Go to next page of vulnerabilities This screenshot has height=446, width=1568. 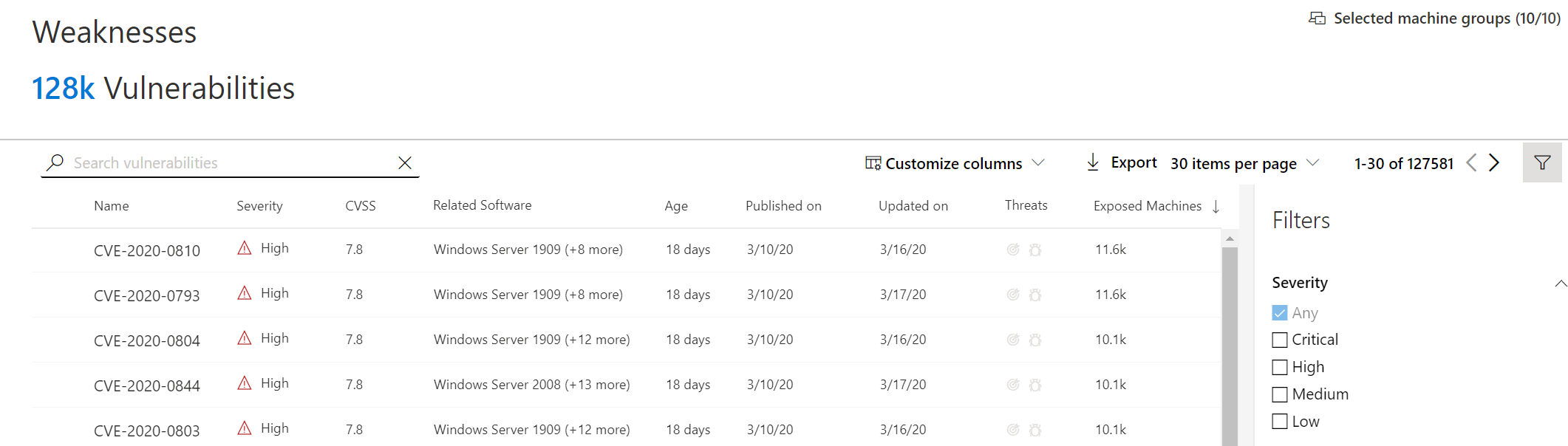coord(1494,162)
